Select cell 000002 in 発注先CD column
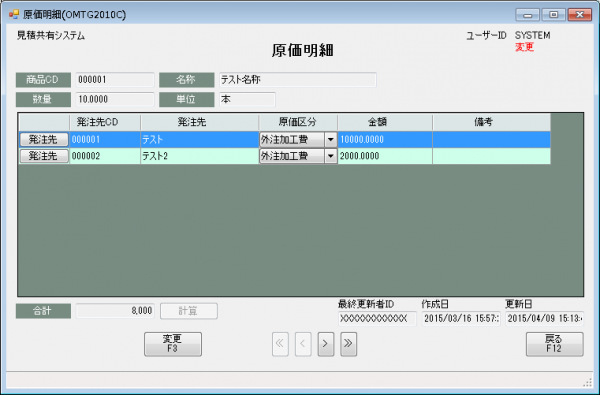Image resolution: width=600 pixels, height=395 pixels. click(x=105, y=156)
